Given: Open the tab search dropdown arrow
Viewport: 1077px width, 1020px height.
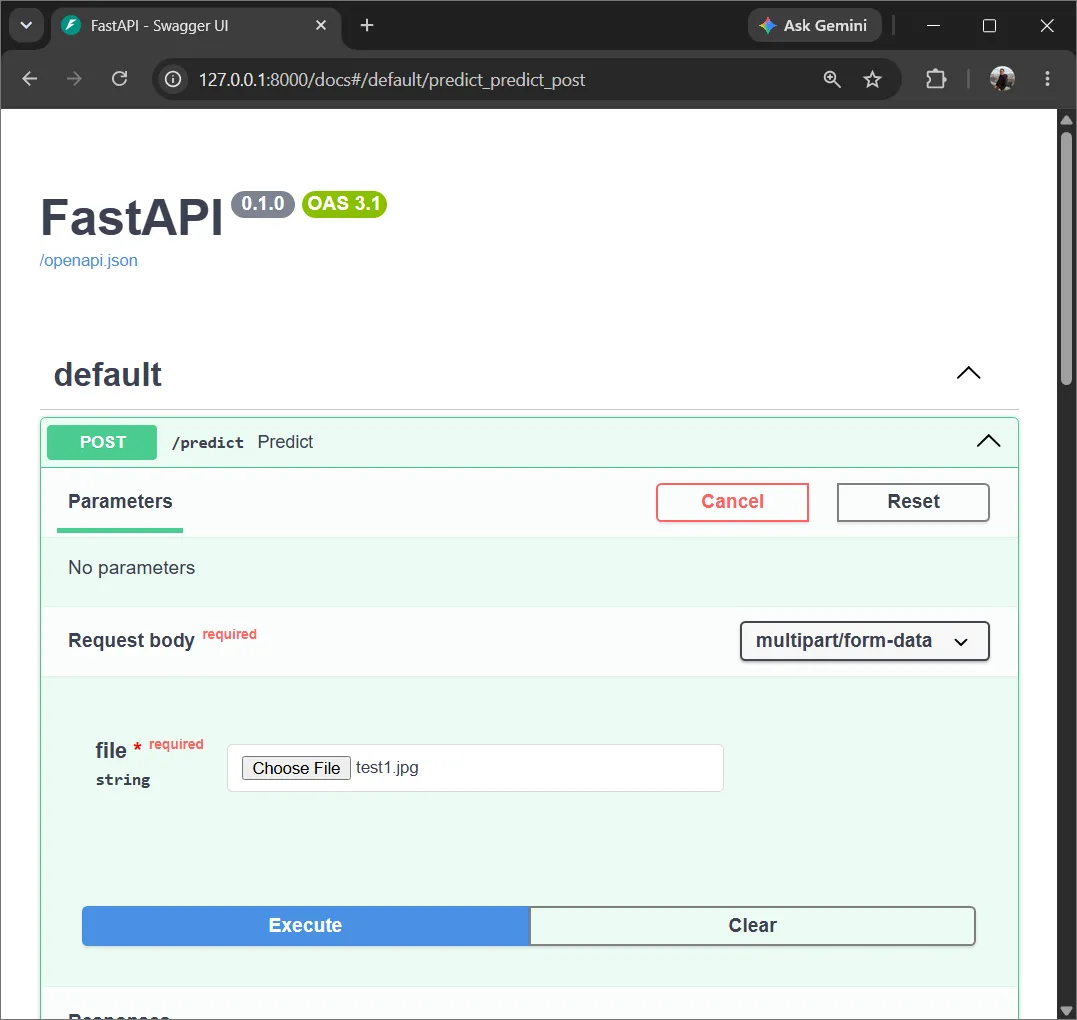Looking at the screenshot, I should tap(26, 25).
